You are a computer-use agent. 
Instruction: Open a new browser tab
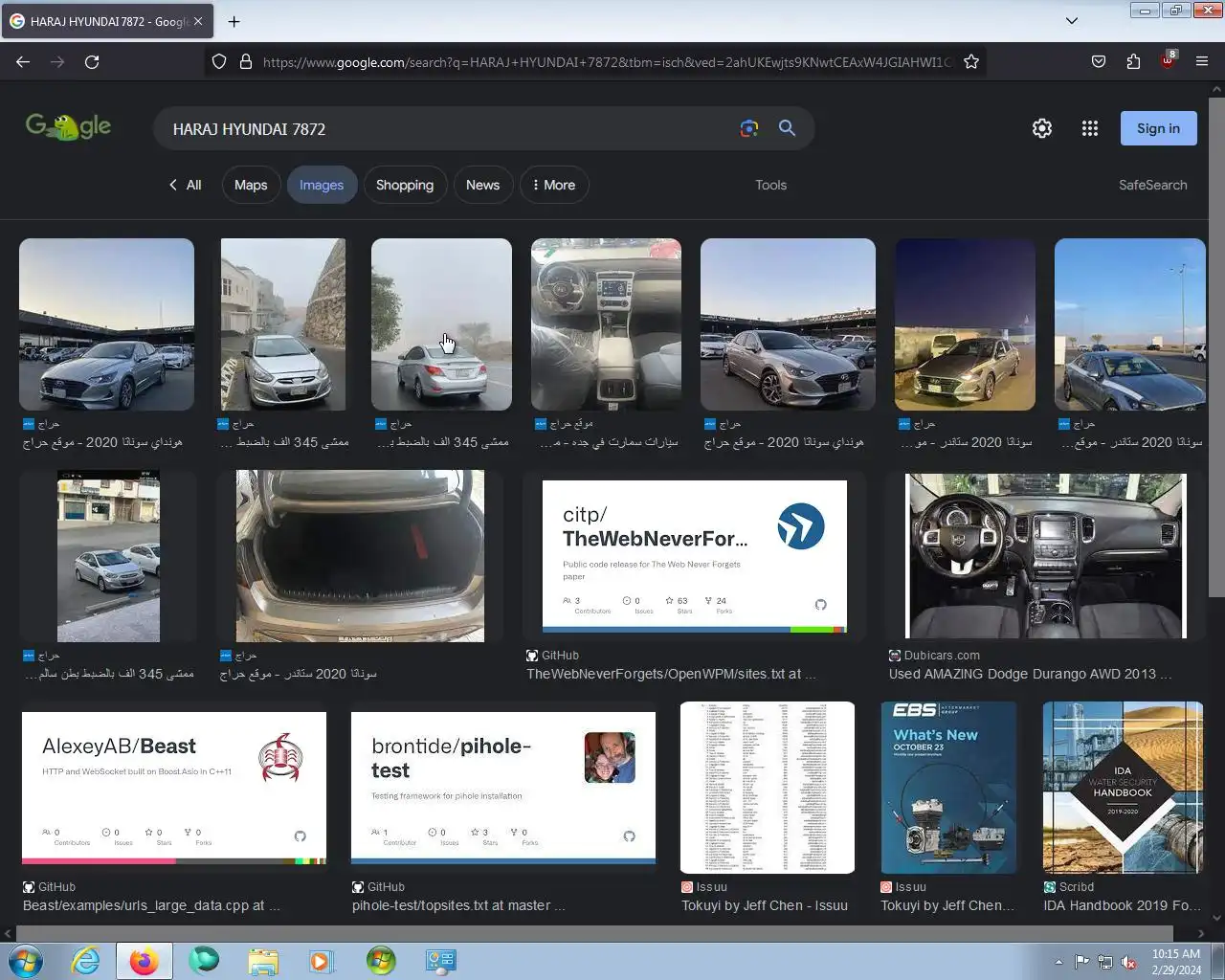click(x=234, y=21)
